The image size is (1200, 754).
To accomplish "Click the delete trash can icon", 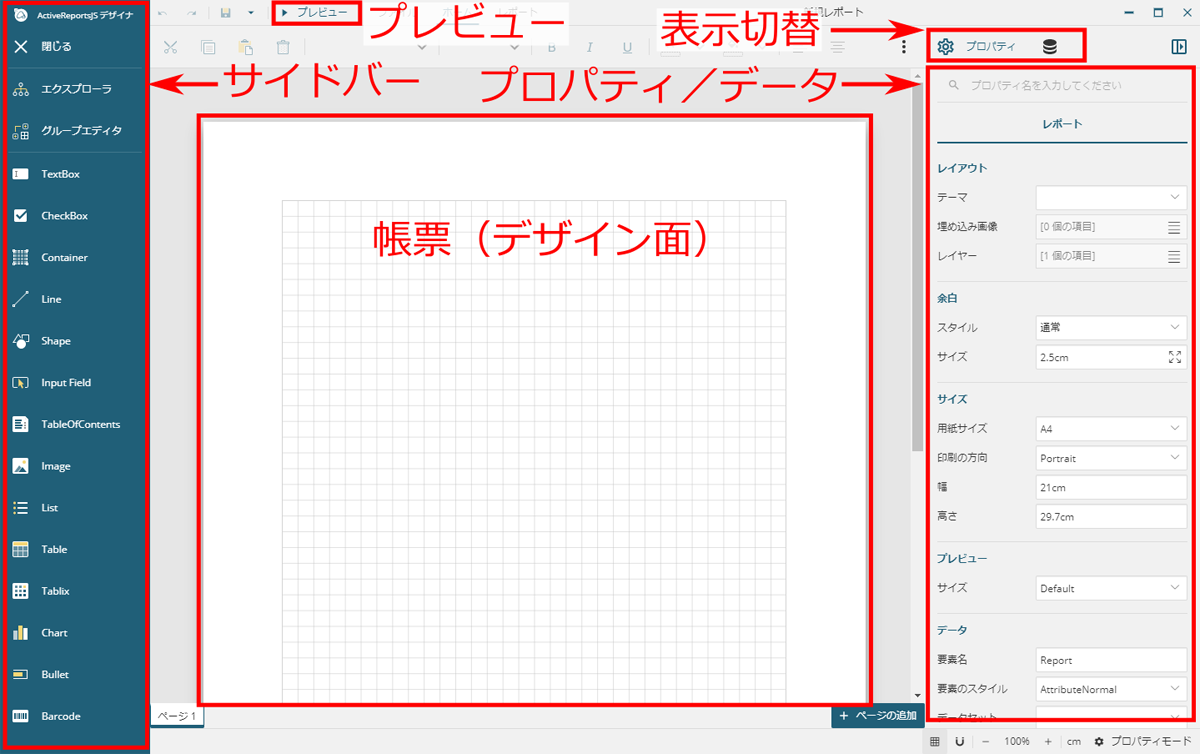I will 284,47.
